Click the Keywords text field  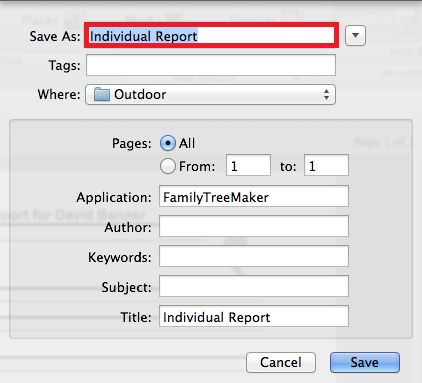(254, 256)
